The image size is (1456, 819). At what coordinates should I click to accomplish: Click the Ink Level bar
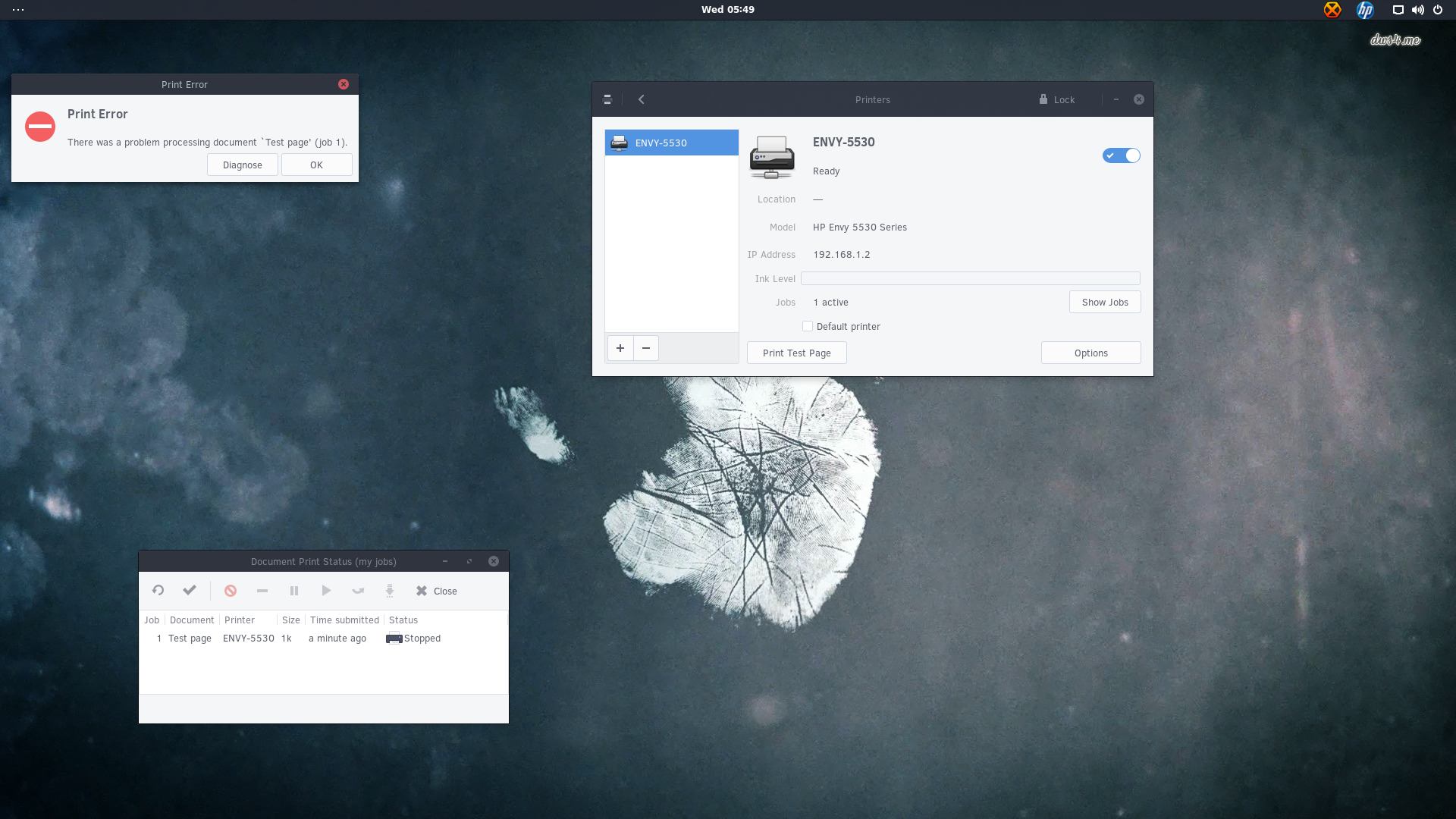[971, 278]
